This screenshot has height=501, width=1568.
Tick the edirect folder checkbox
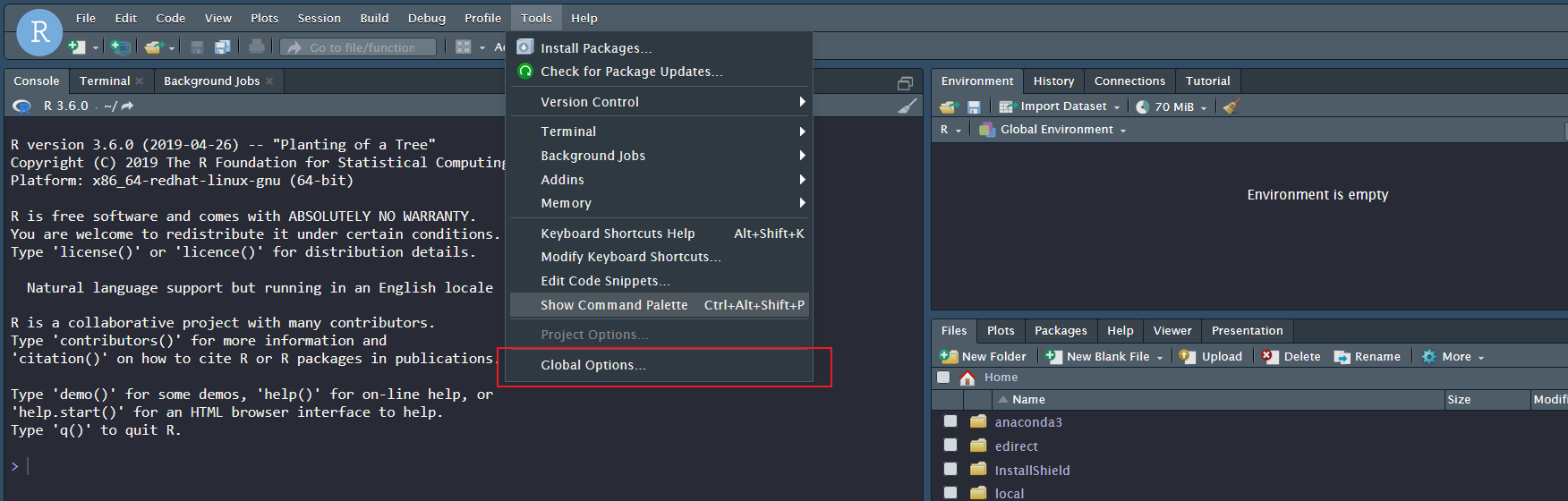coord(950,445)
